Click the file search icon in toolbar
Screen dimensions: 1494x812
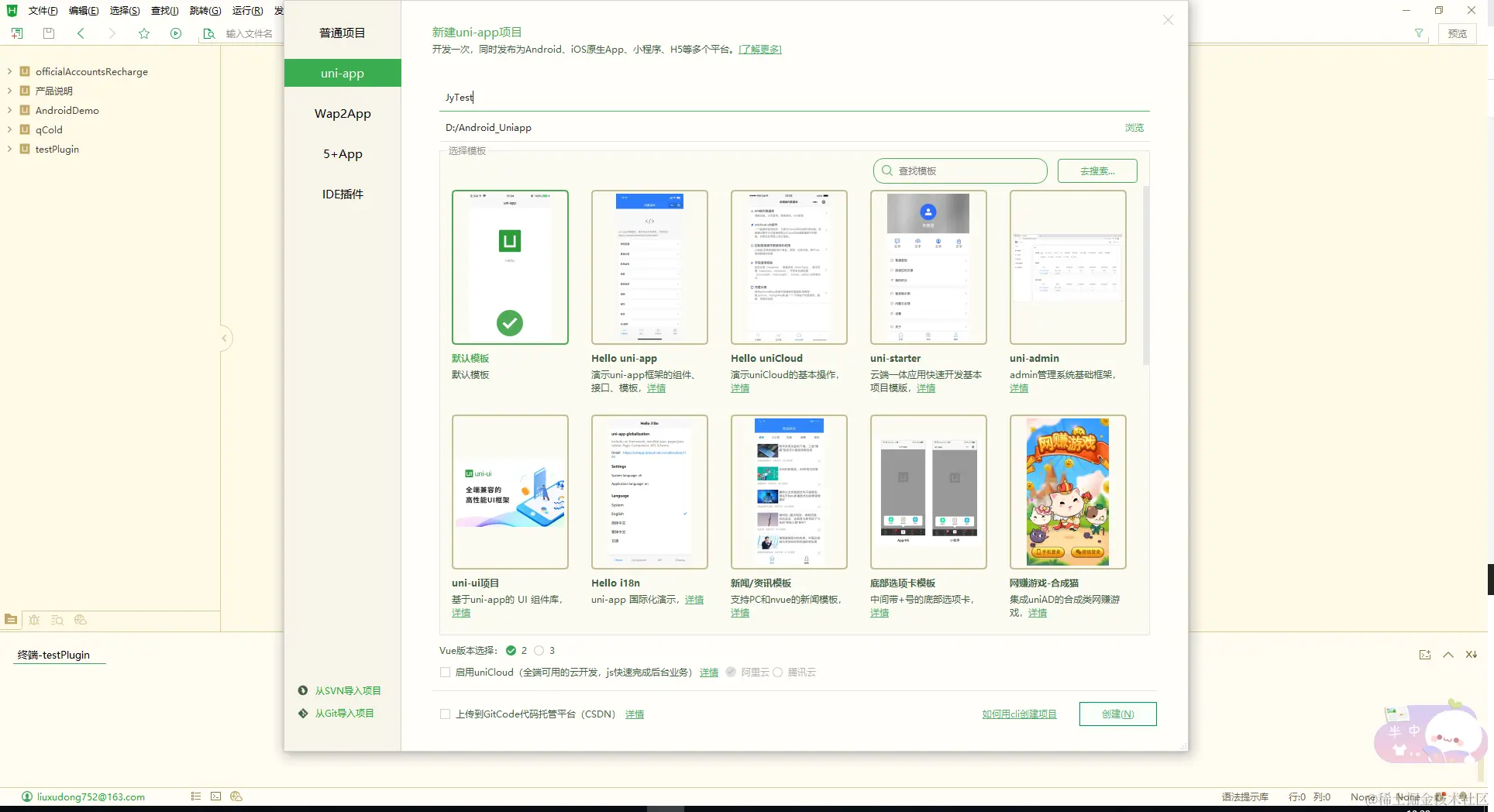click(208, 33)
